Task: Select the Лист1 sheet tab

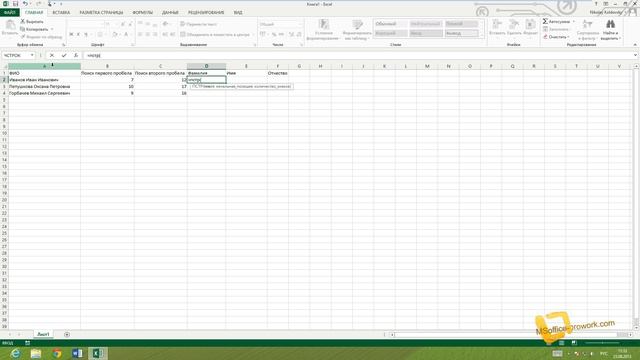Action: tap(43, 334)
